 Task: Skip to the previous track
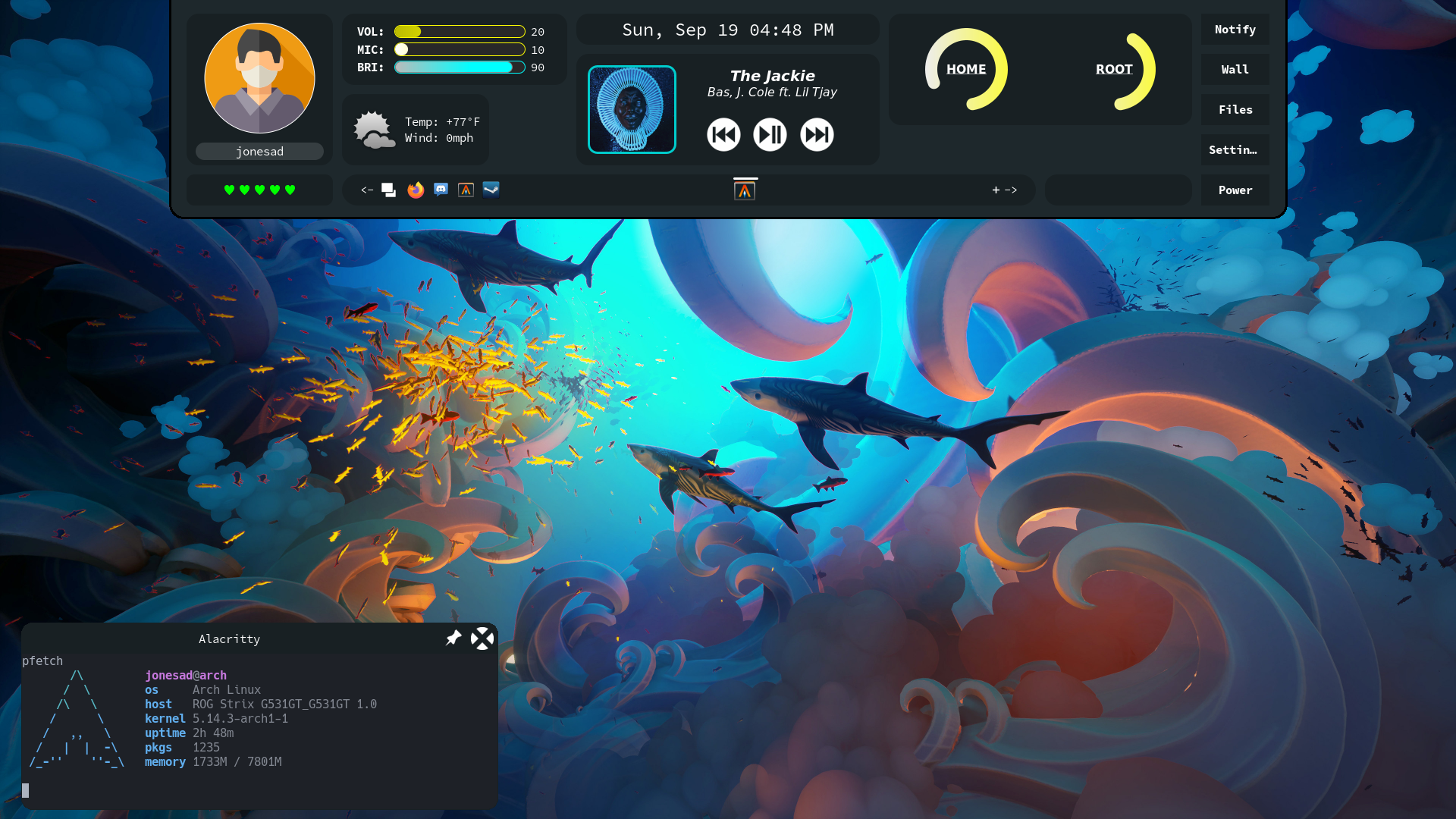point(723,135)
